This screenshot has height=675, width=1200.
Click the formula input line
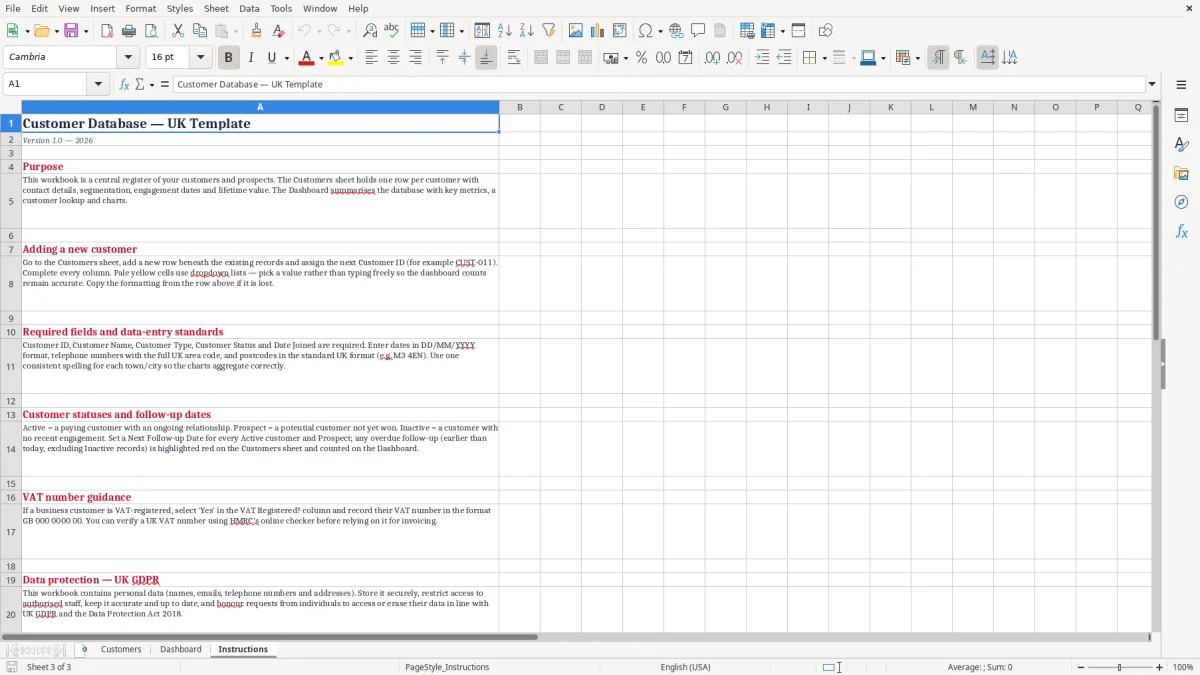pos(658,84)
